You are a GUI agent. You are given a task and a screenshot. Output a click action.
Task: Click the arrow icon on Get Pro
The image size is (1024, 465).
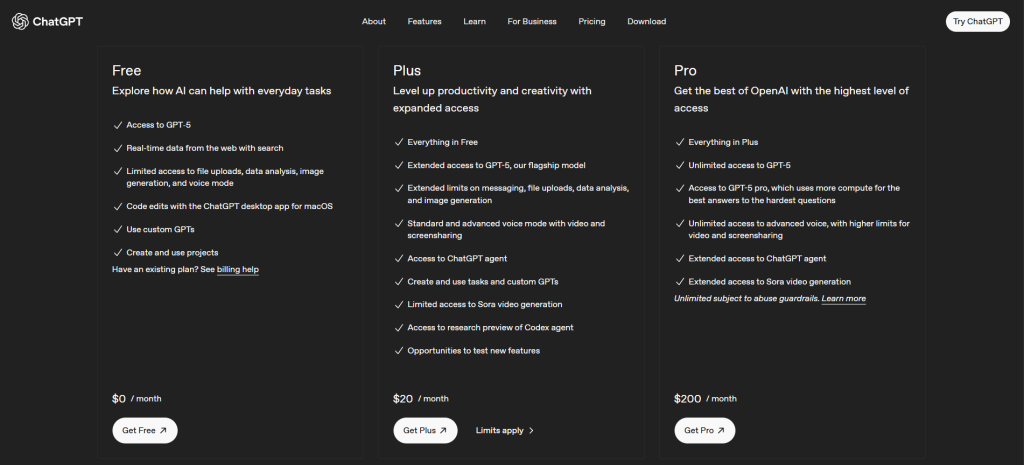coord(722,430)
